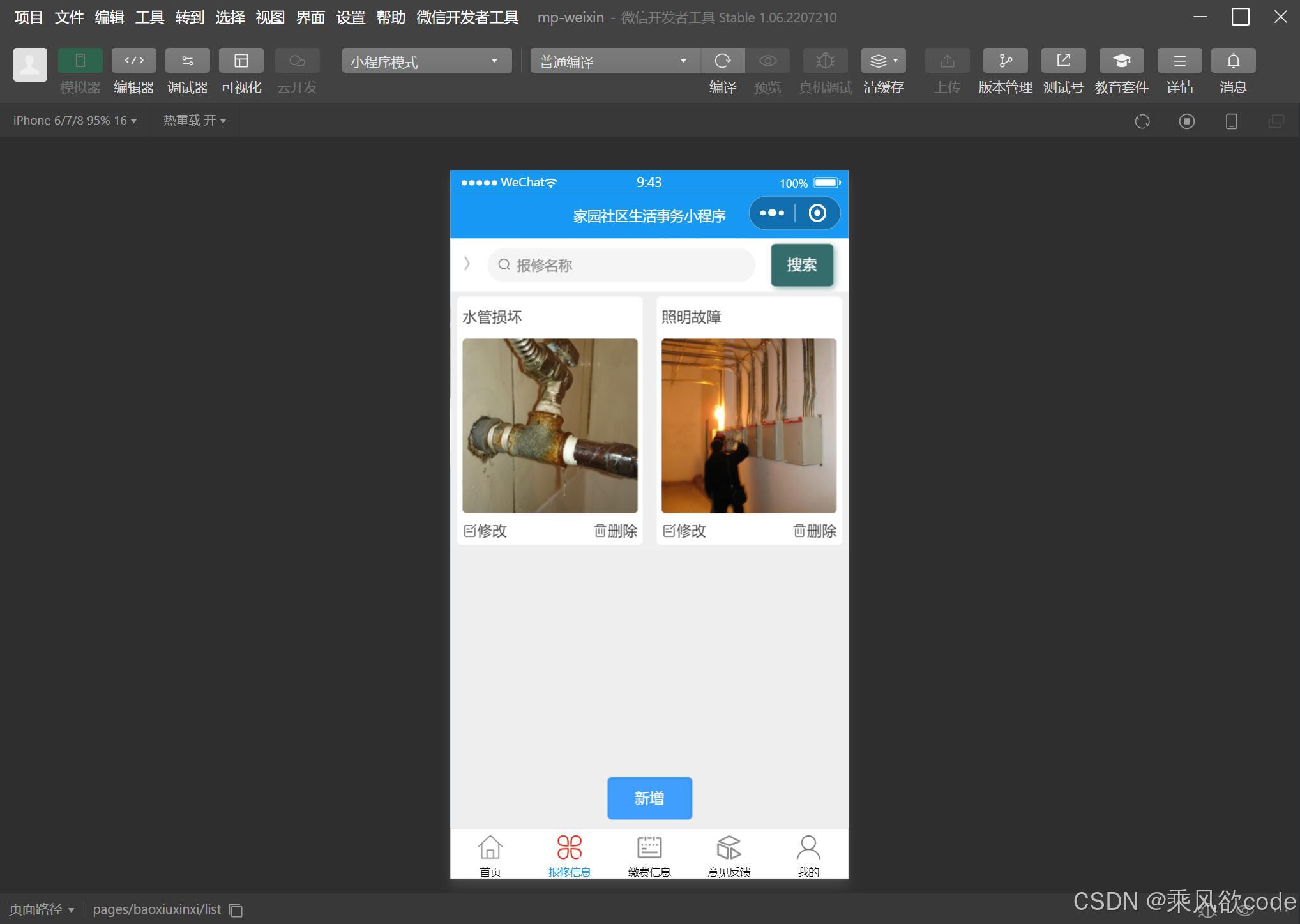Viewport: 1300px width, 924px height.
Task: Copy page path icon in status bar
Action: click(236, 910)
